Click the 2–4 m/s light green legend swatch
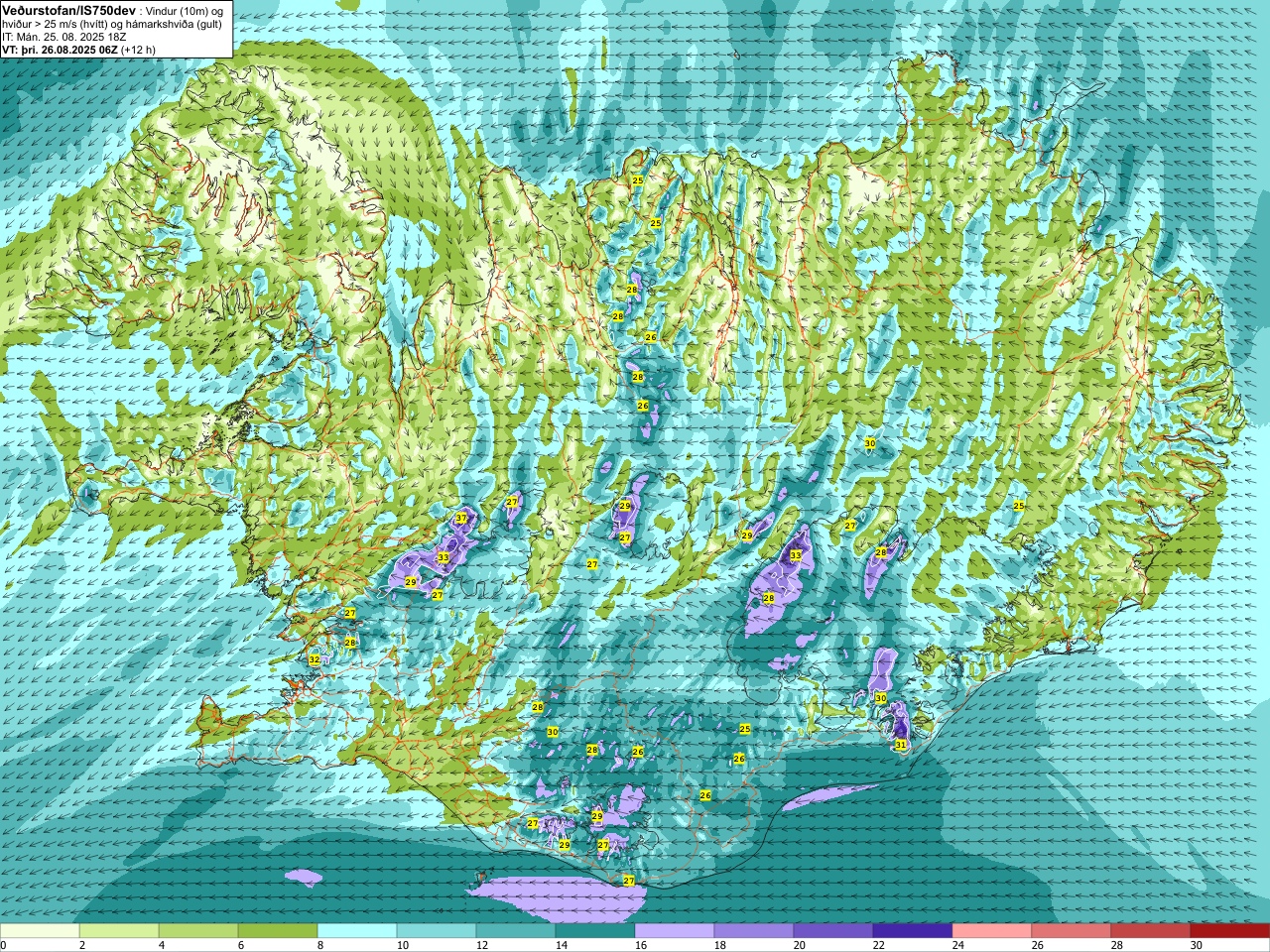Viewport: 1270px width, 952px height. [119, 931]
